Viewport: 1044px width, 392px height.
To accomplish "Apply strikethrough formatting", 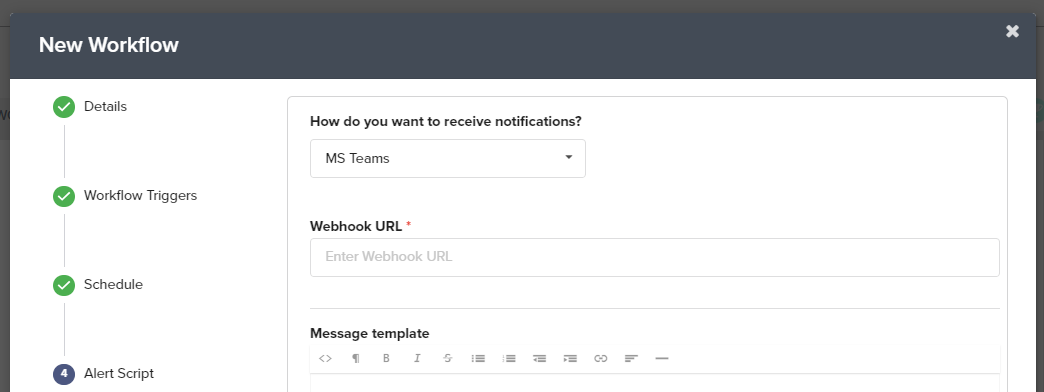I will tap(447, 358).
